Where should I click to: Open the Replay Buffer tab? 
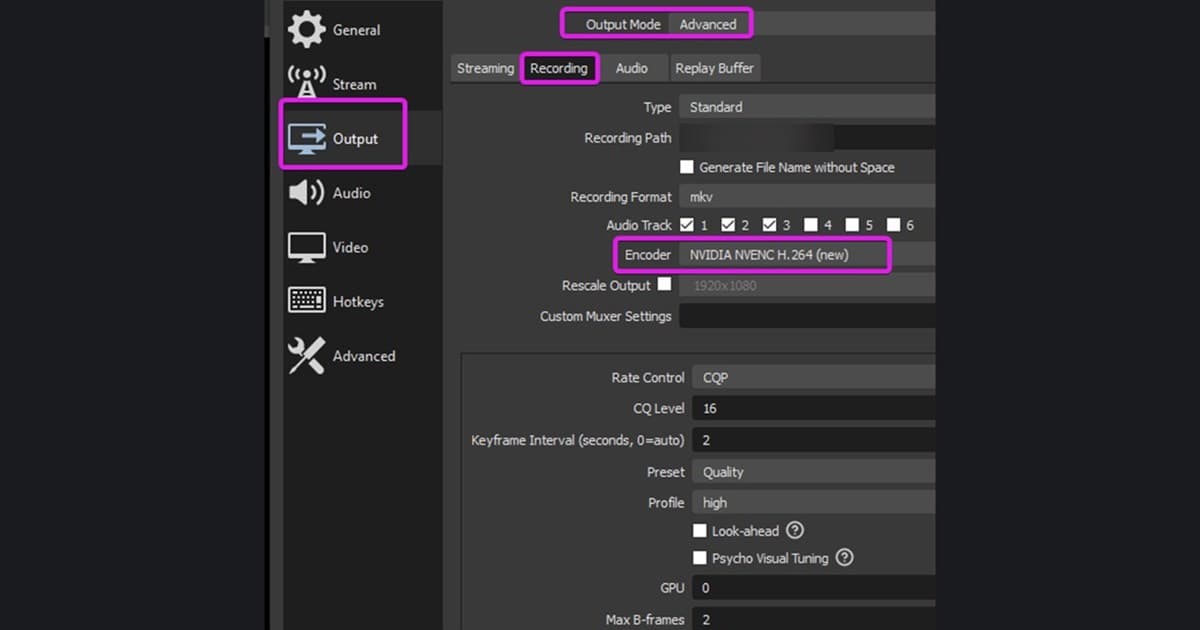coord(715,68)
